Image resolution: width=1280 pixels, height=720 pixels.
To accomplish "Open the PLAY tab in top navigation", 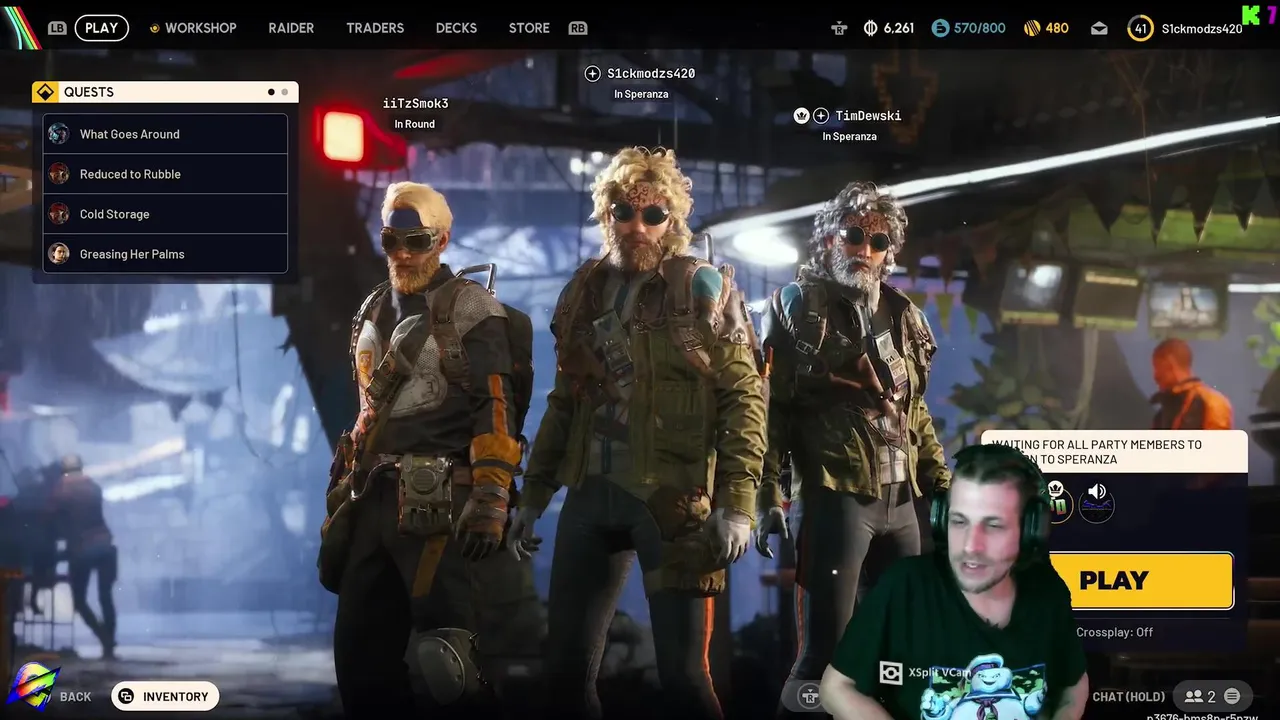I will click(101, 28).
